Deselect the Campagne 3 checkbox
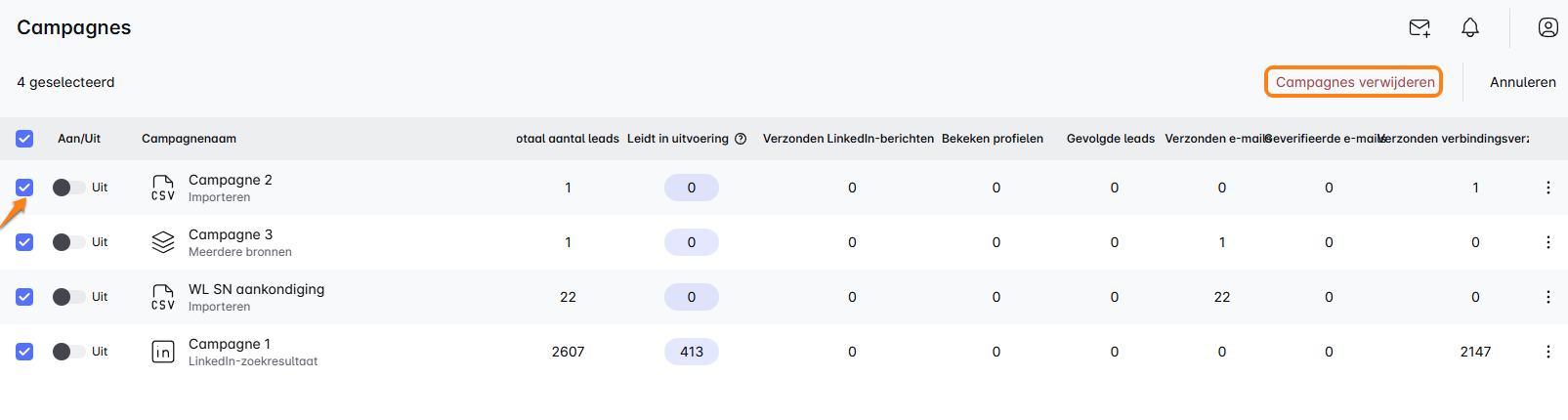This screenshot has width=1568, height=420. pos(24,242)
